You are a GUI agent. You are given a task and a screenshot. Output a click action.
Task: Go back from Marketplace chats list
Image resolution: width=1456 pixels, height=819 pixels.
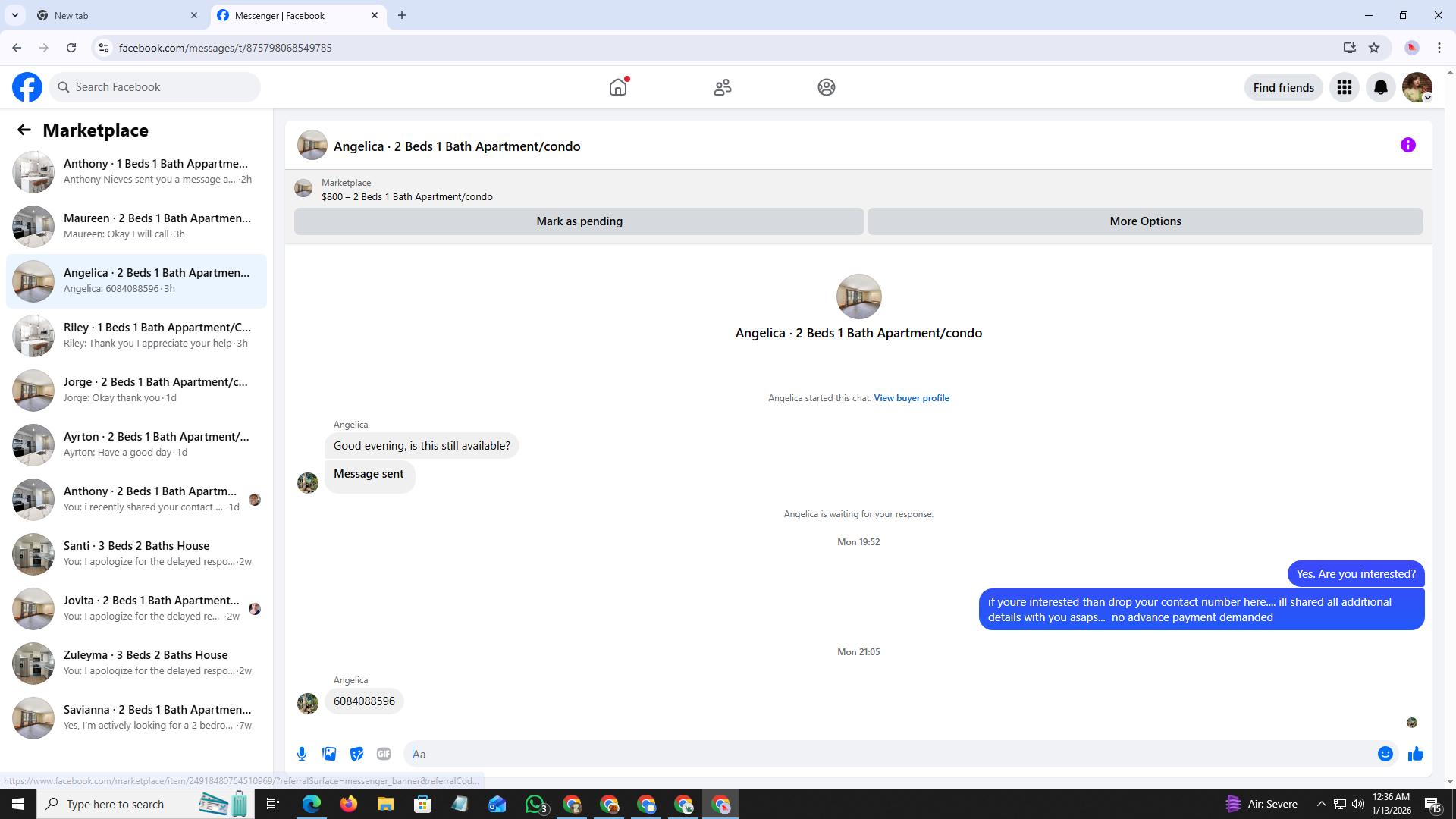pos(24,130)
